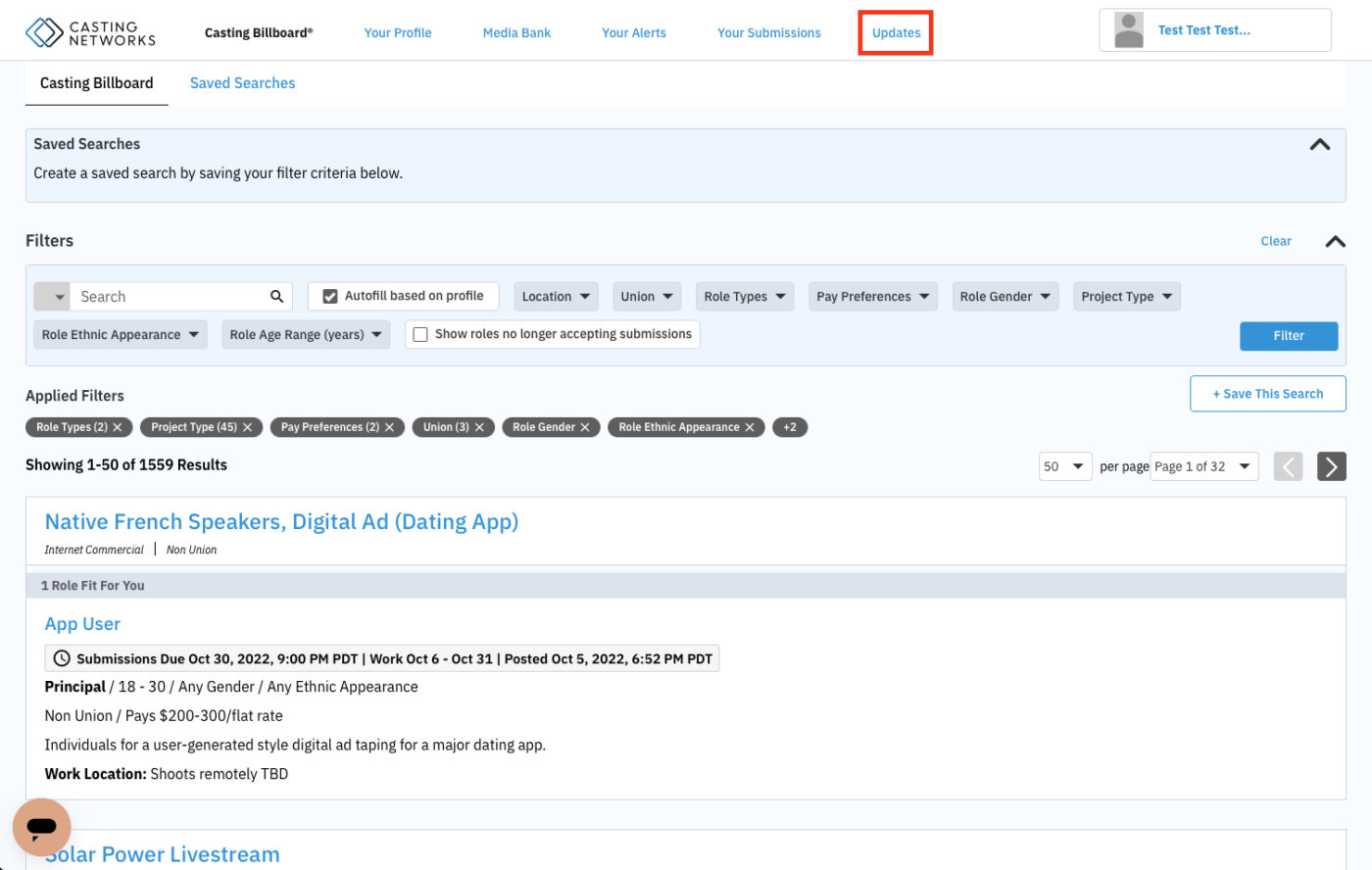Screen dimensions: 1372x870
Task: Remove the Project Type (45) filter chip
Action: tap(248, 427)
